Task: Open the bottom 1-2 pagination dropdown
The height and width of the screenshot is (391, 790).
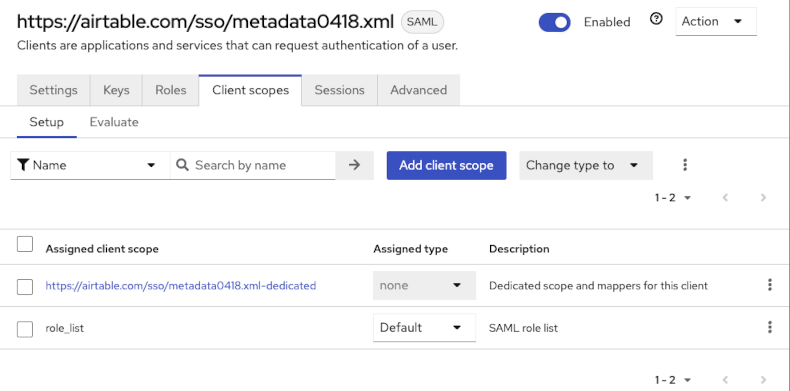Action: pos(673,380)
